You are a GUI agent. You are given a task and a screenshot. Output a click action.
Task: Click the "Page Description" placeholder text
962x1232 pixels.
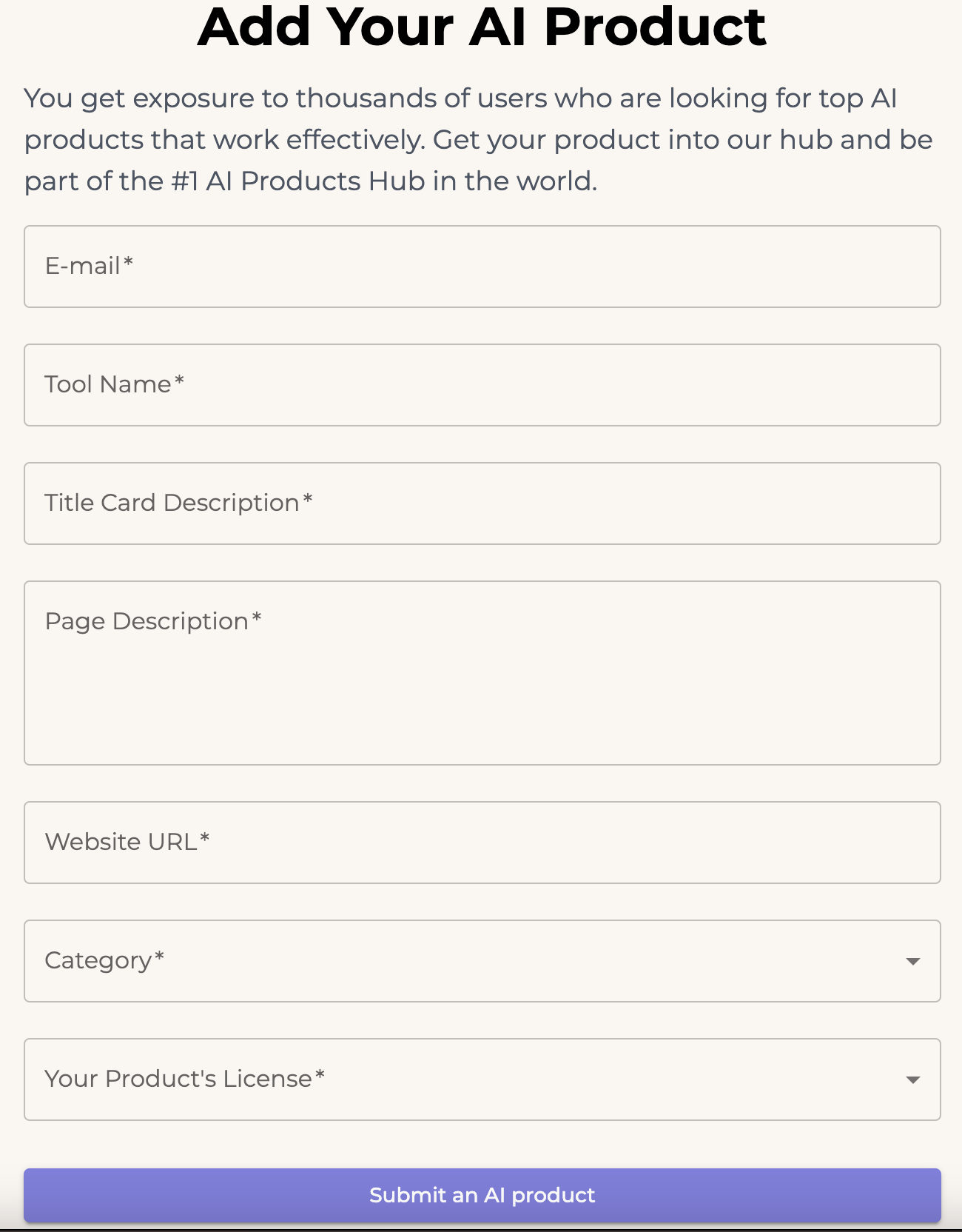tap(147, 621)
